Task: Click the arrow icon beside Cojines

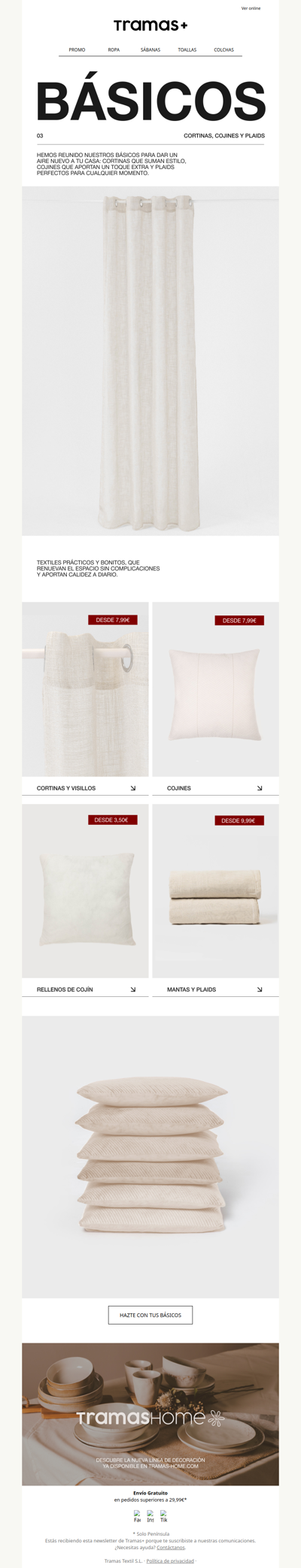Action: click(260, 788)
